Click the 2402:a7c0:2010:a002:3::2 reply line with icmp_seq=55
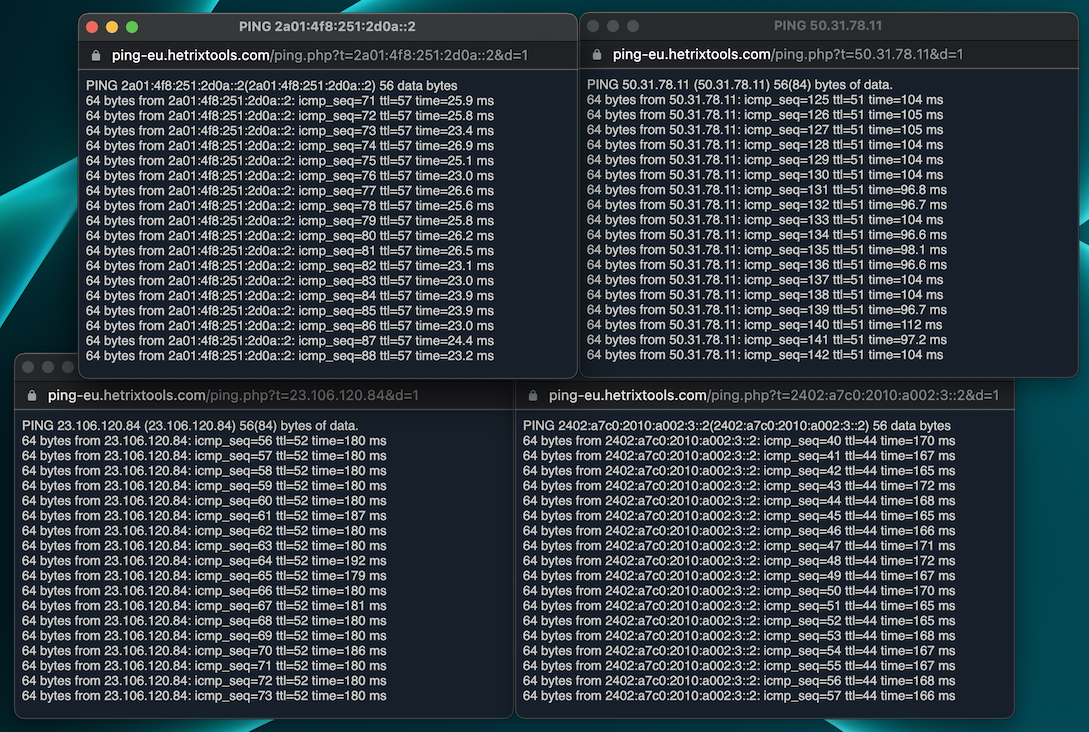The height and width of the screenshot is (732, 1089). pyautogui.click(x=739, y=666)
